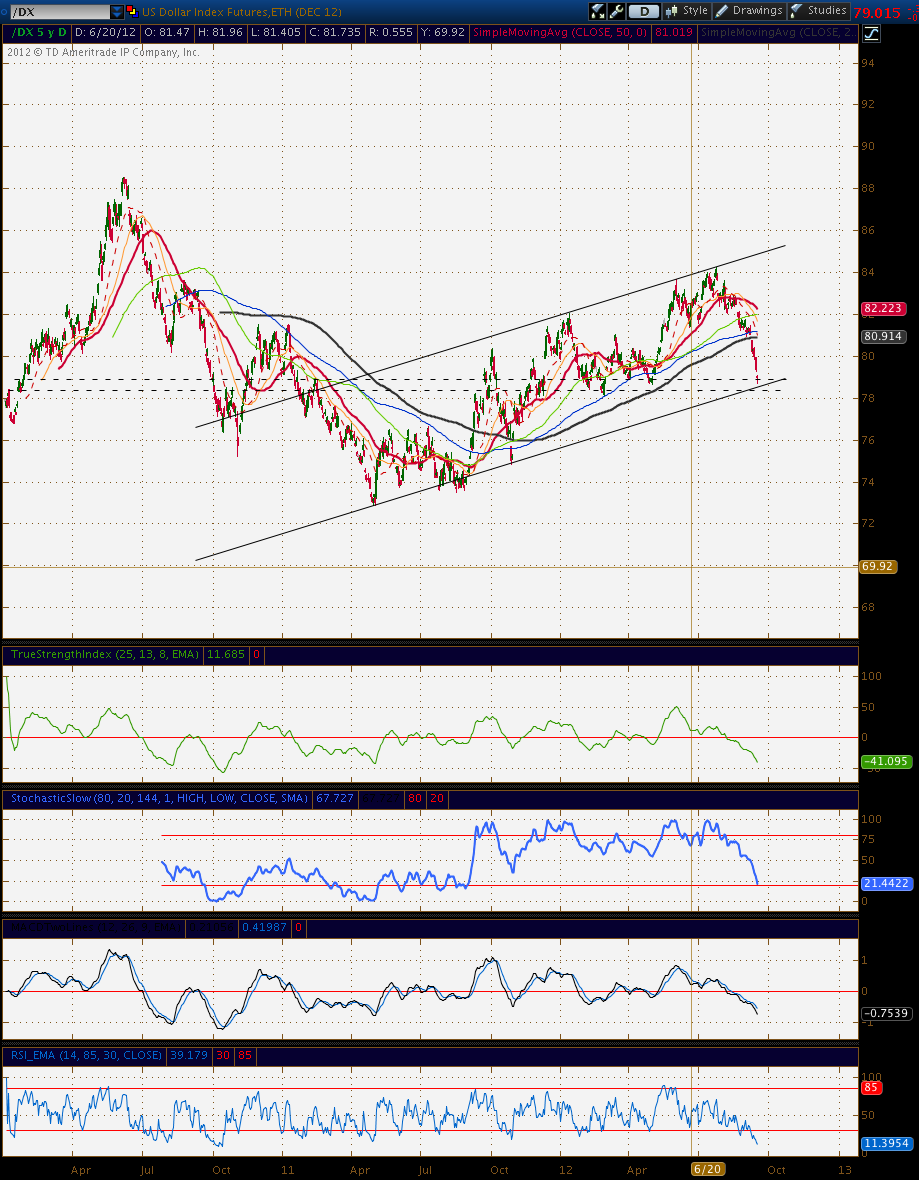Click the colored symbol link icon
The width and height of the screenshot is (919, 1180).
click(131, 11)
